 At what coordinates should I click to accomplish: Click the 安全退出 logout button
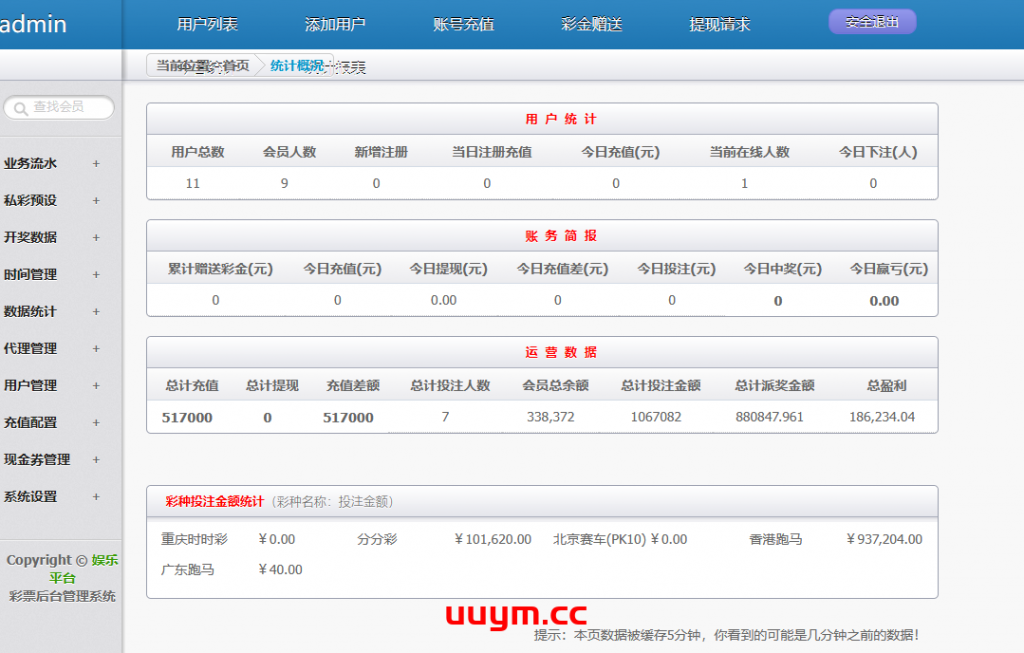[872, 22]
